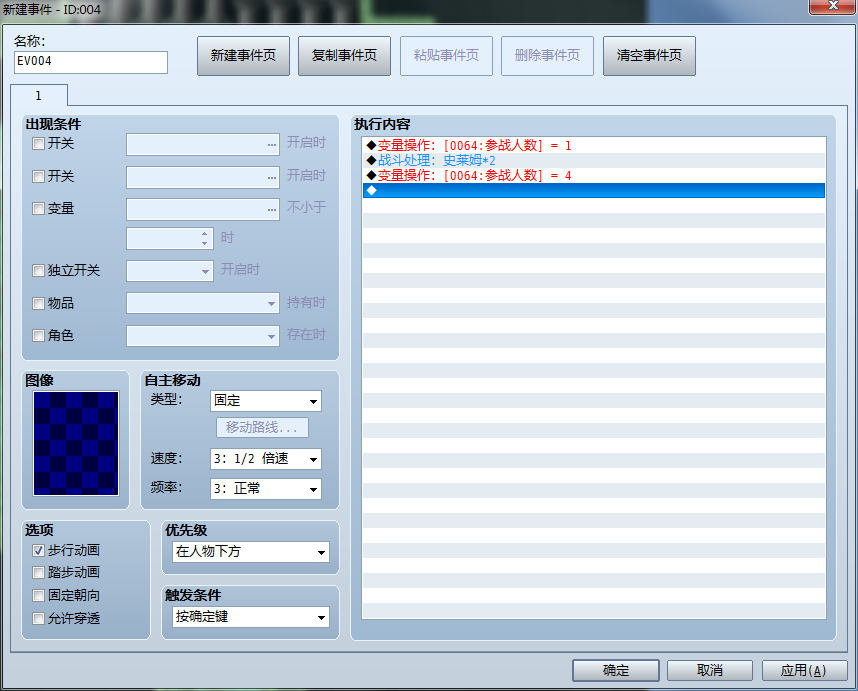Select command line 变量操作 参战人数 = 4

(x=594, y=176)
